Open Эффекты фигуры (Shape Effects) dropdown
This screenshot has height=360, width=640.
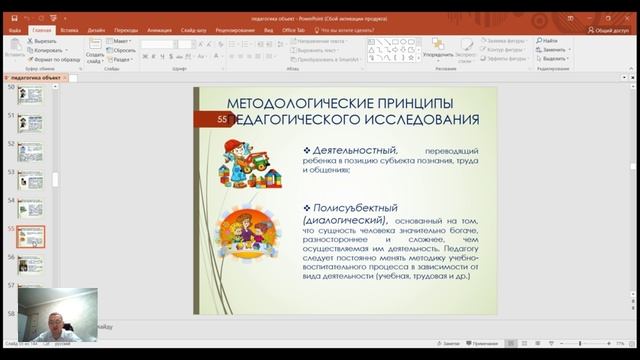pos(504,59)
